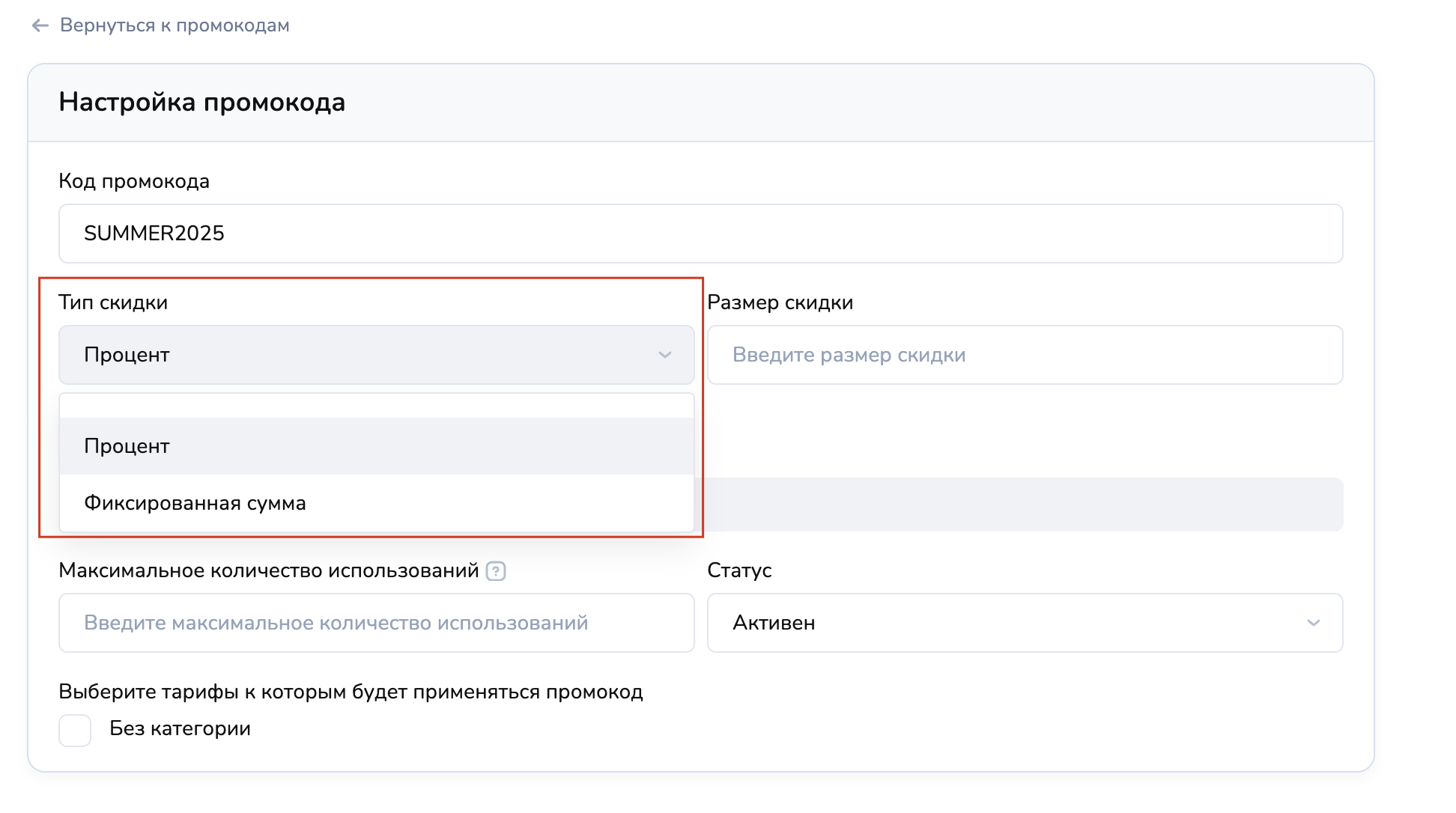Click the chevron arrow in Статус field
The image size is (1456, 813).
coord(1313,623)
